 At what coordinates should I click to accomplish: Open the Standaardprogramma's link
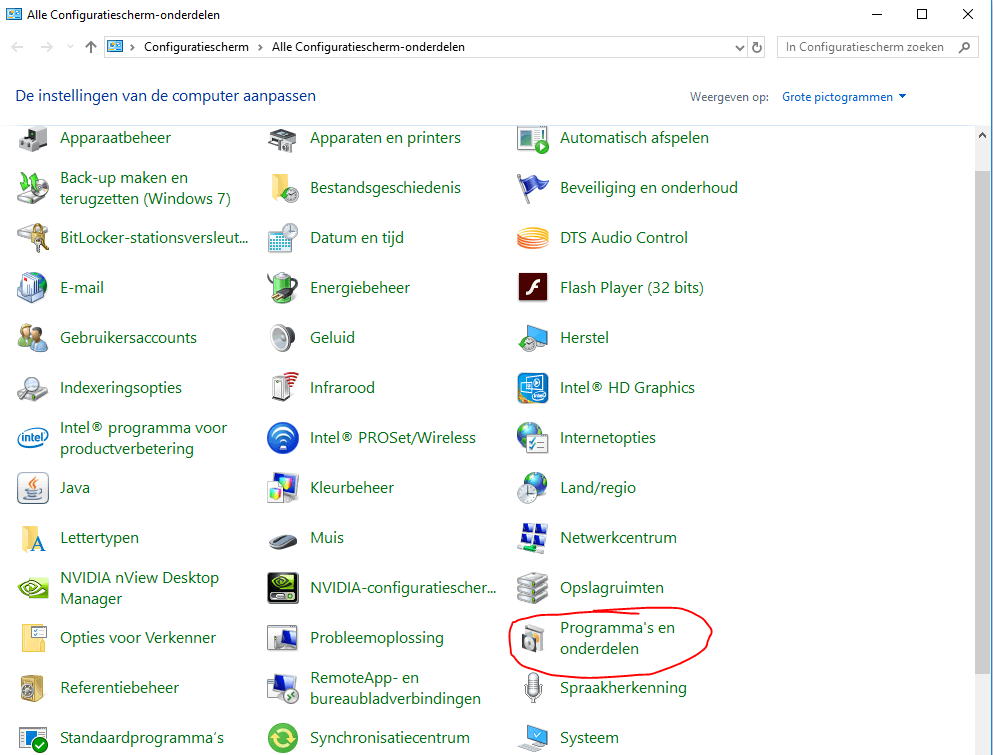[142, 739]
